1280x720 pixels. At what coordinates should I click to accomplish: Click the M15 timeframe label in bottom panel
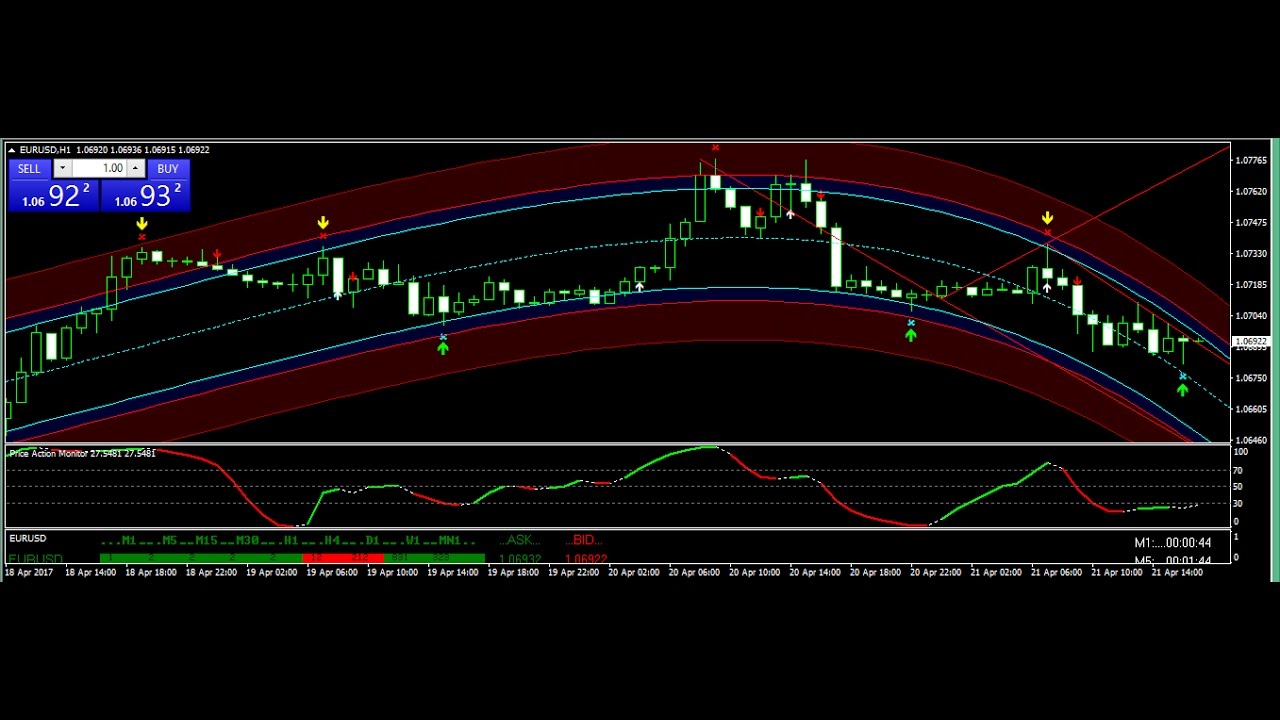point(207,541)
